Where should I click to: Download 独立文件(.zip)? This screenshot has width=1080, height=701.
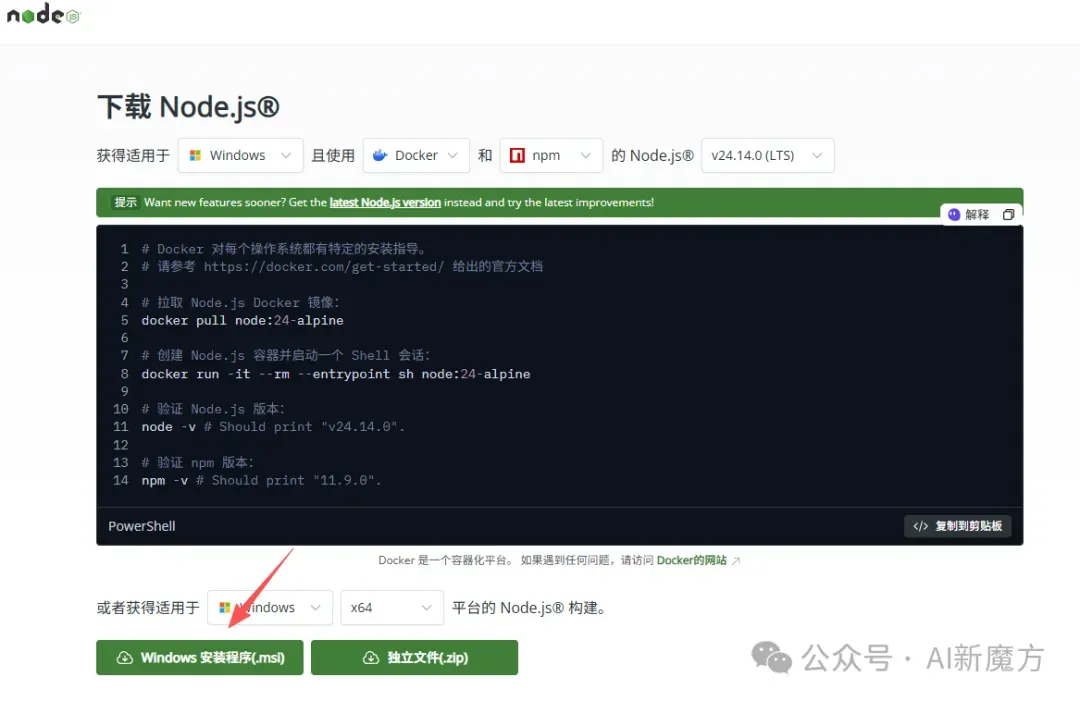pyautogui.click(x=415, y=658)
